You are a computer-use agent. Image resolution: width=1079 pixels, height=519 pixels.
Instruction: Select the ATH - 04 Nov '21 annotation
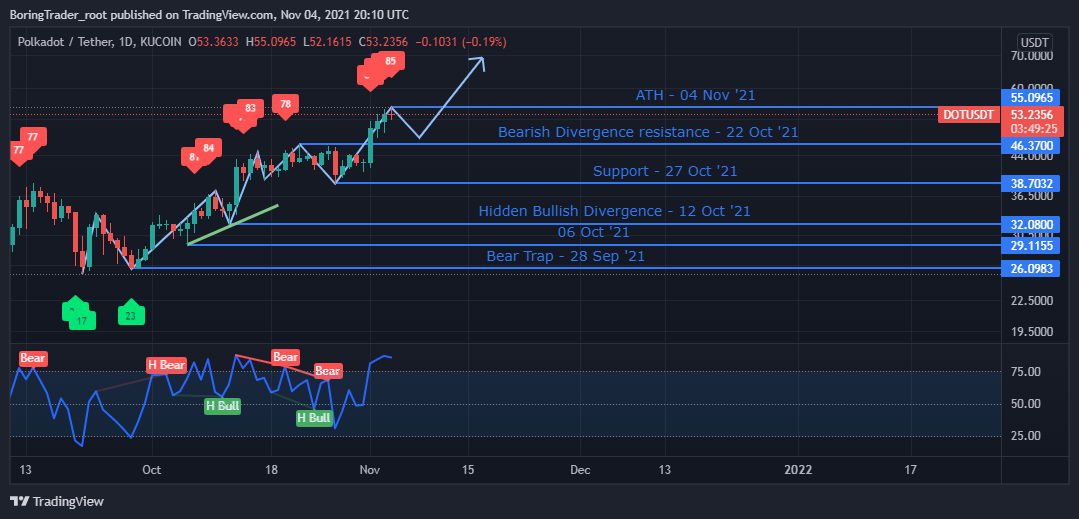[695, 96]
